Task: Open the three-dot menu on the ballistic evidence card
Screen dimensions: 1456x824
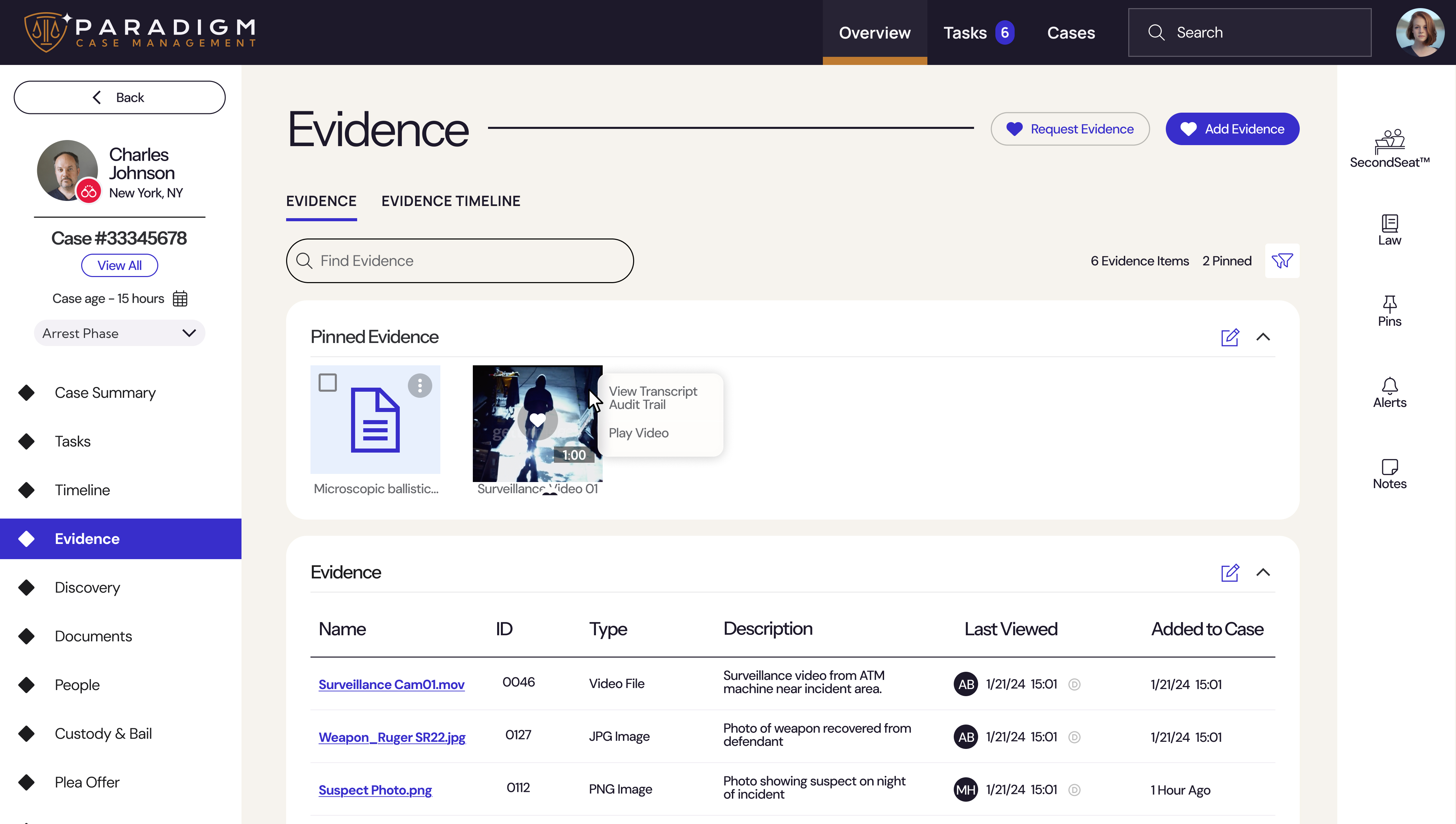Action: coord(419,385)
